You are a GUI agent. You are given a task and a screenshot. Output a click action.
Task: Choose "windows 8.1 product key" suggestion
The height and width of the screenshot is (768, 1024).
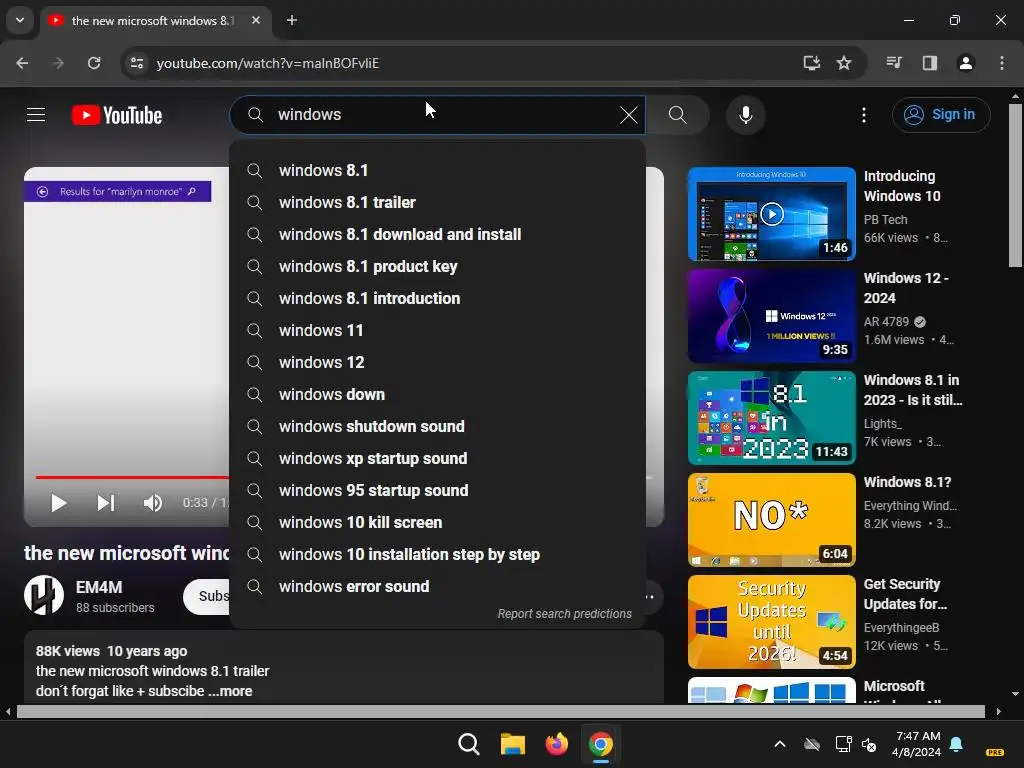(x=438, y=266)
